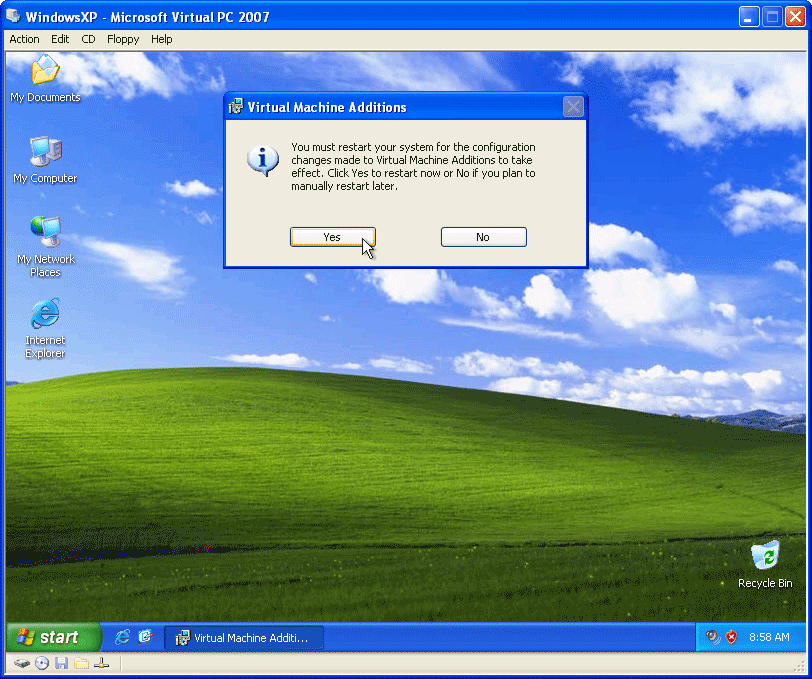Click the CD drive status bar icon
The width and height of the screenshot is (812, 679).
pos(42,663)
